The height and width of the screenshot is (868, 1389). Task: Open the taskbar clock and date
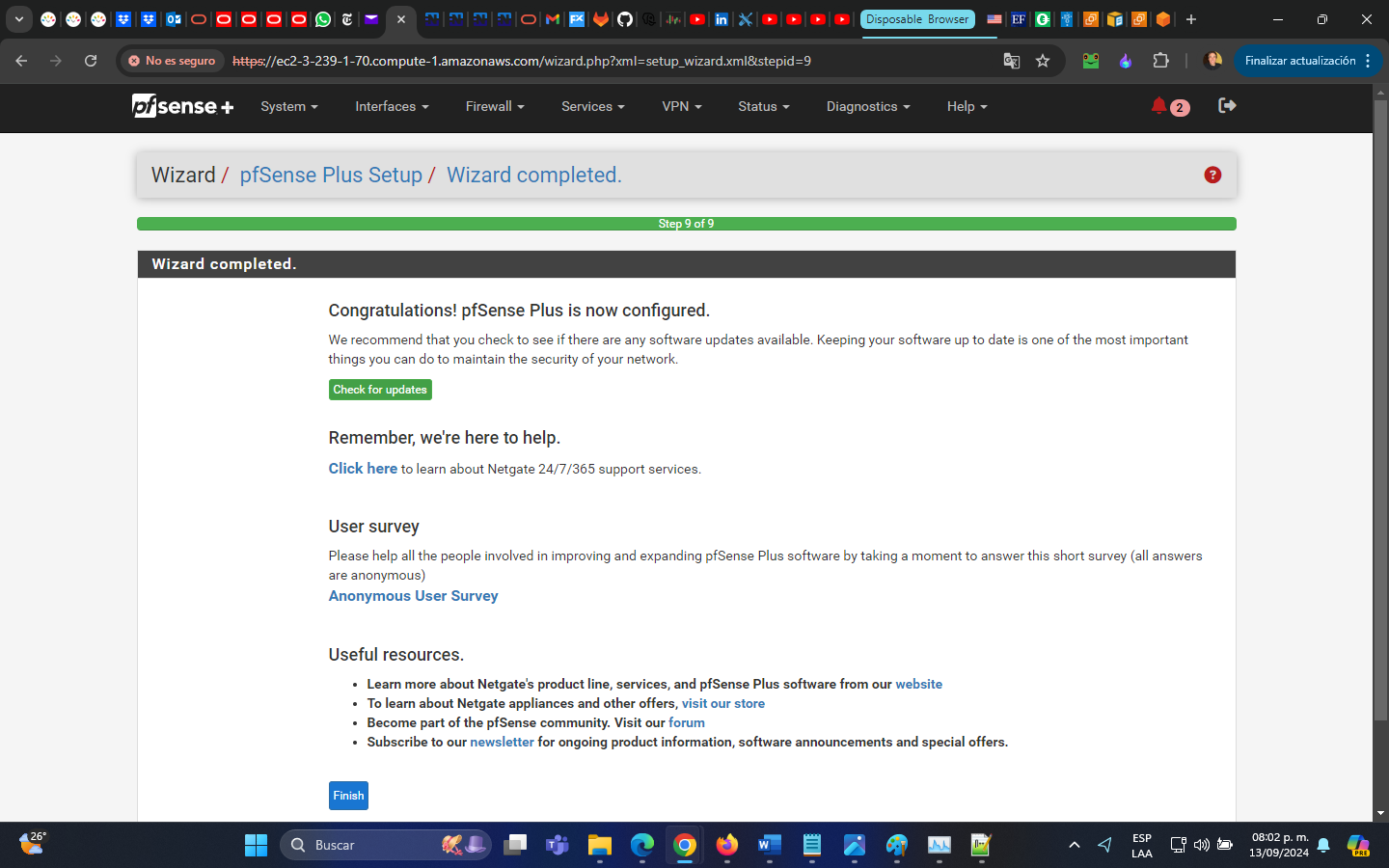click(1279, 845)
